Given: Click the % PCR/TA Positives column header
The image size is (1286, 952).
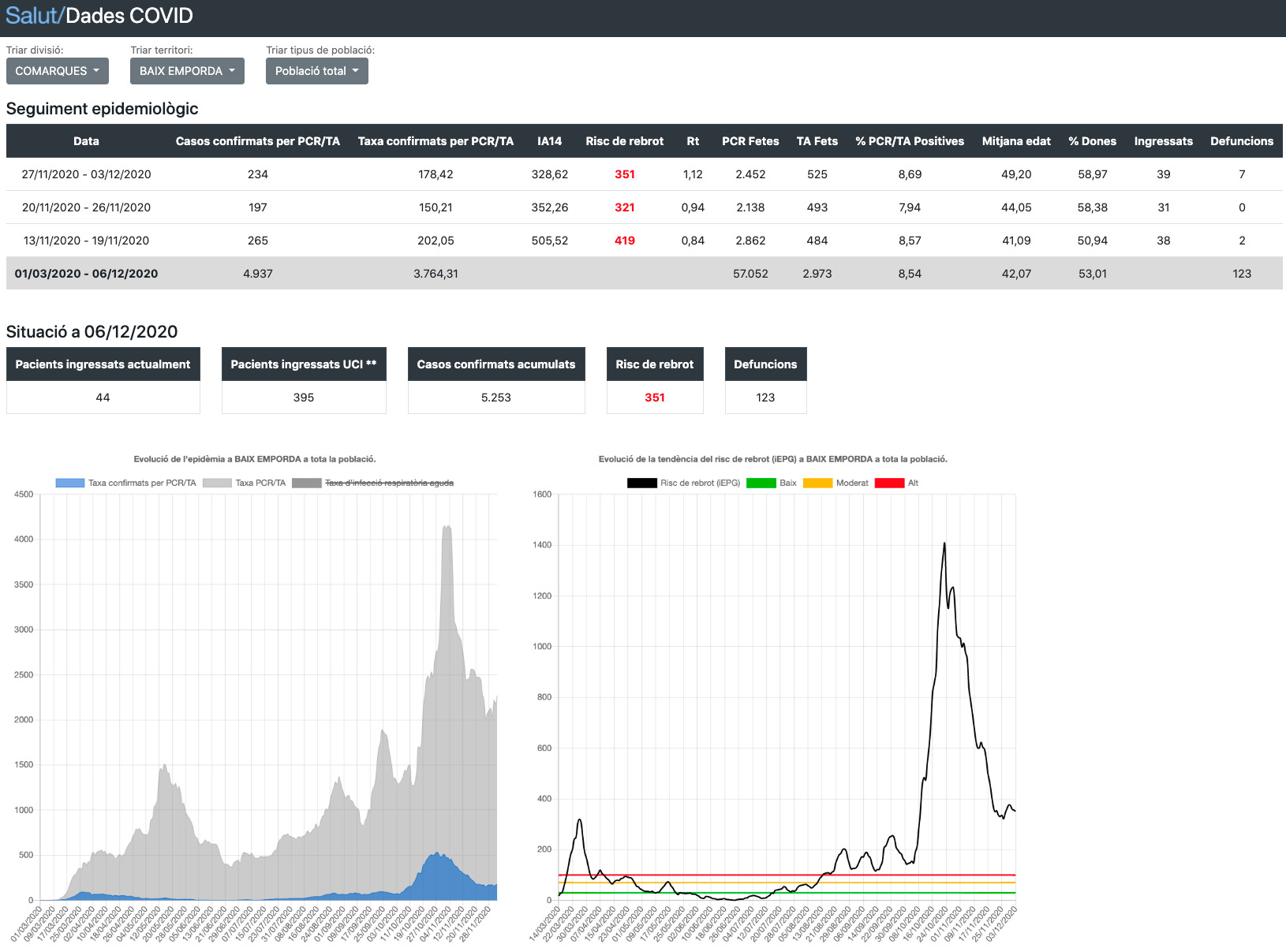Looking at the screenshot, I should pos(910,141).
